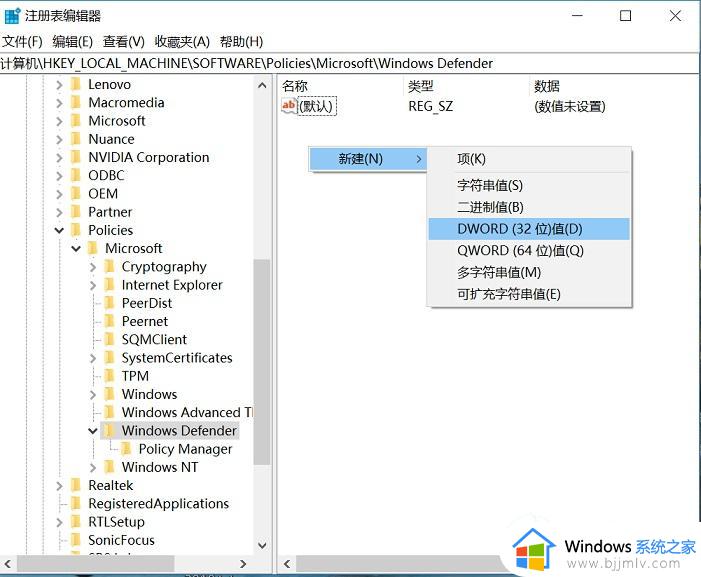Screen dimensions: 701x577
Task: Click the RegisteredApplications folder icon
Action: (x=76, y=504)
